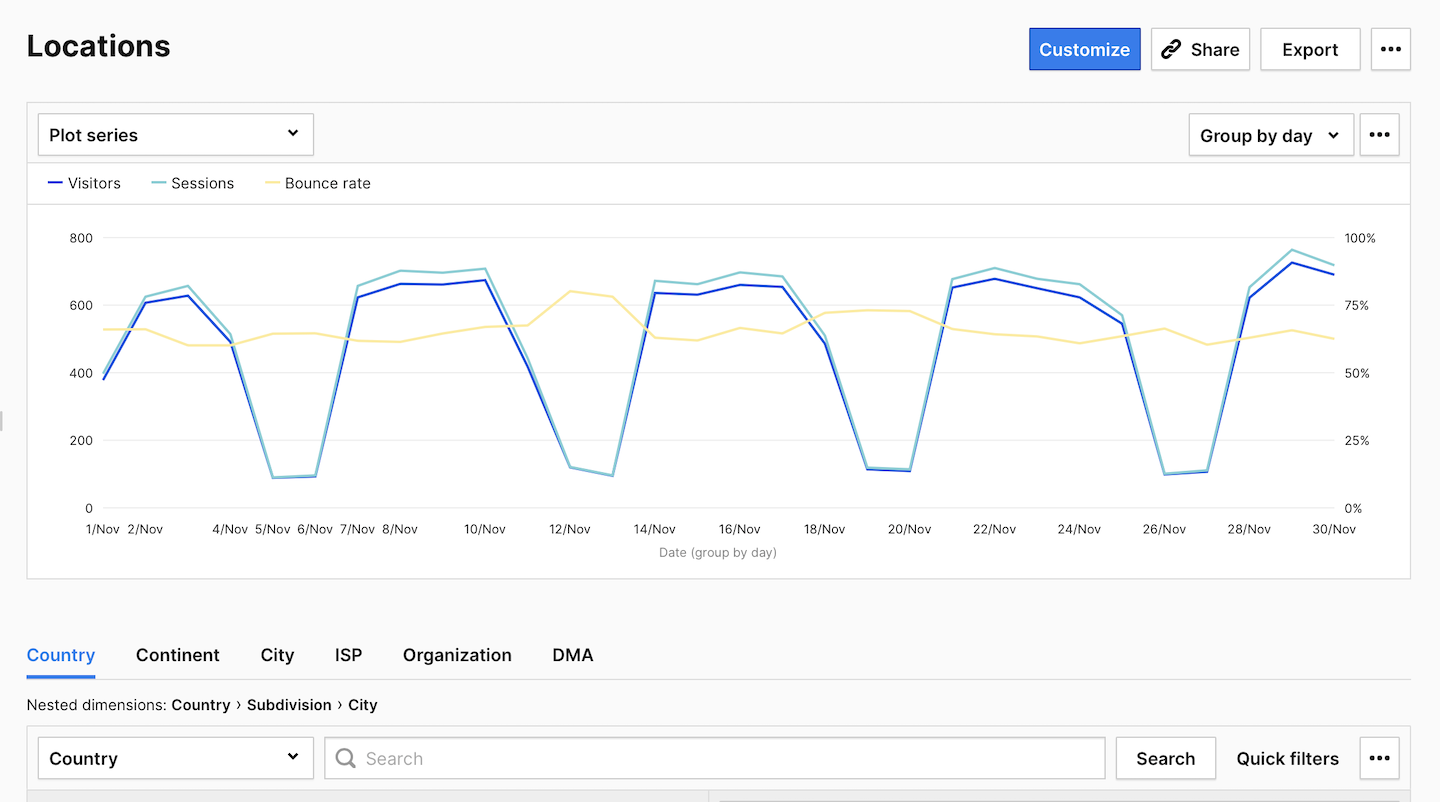
Task: Click the Export button
Action: coord(1310,49)
